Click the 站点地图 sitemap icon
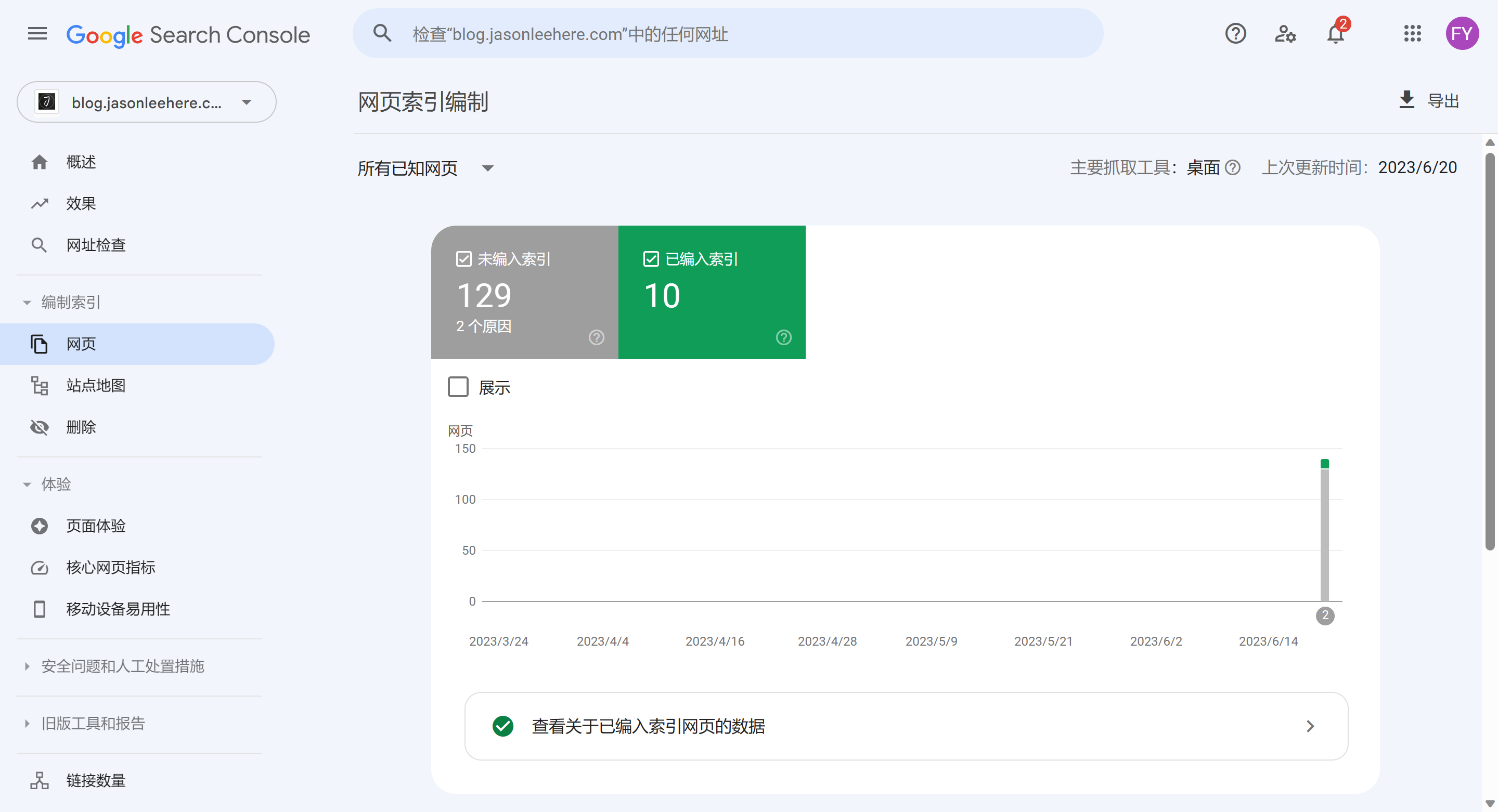The height and width of the screenshot is (812, 1498). click(x=39, y=385)
